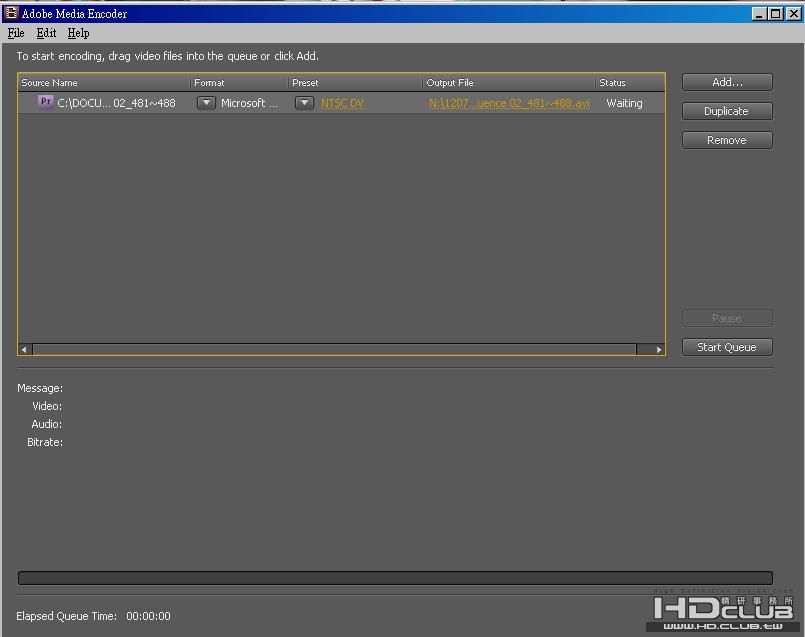Open the Format dropdown for the queued item
Viewport: 805px width, 637px height.
click(x=206, y=103)
